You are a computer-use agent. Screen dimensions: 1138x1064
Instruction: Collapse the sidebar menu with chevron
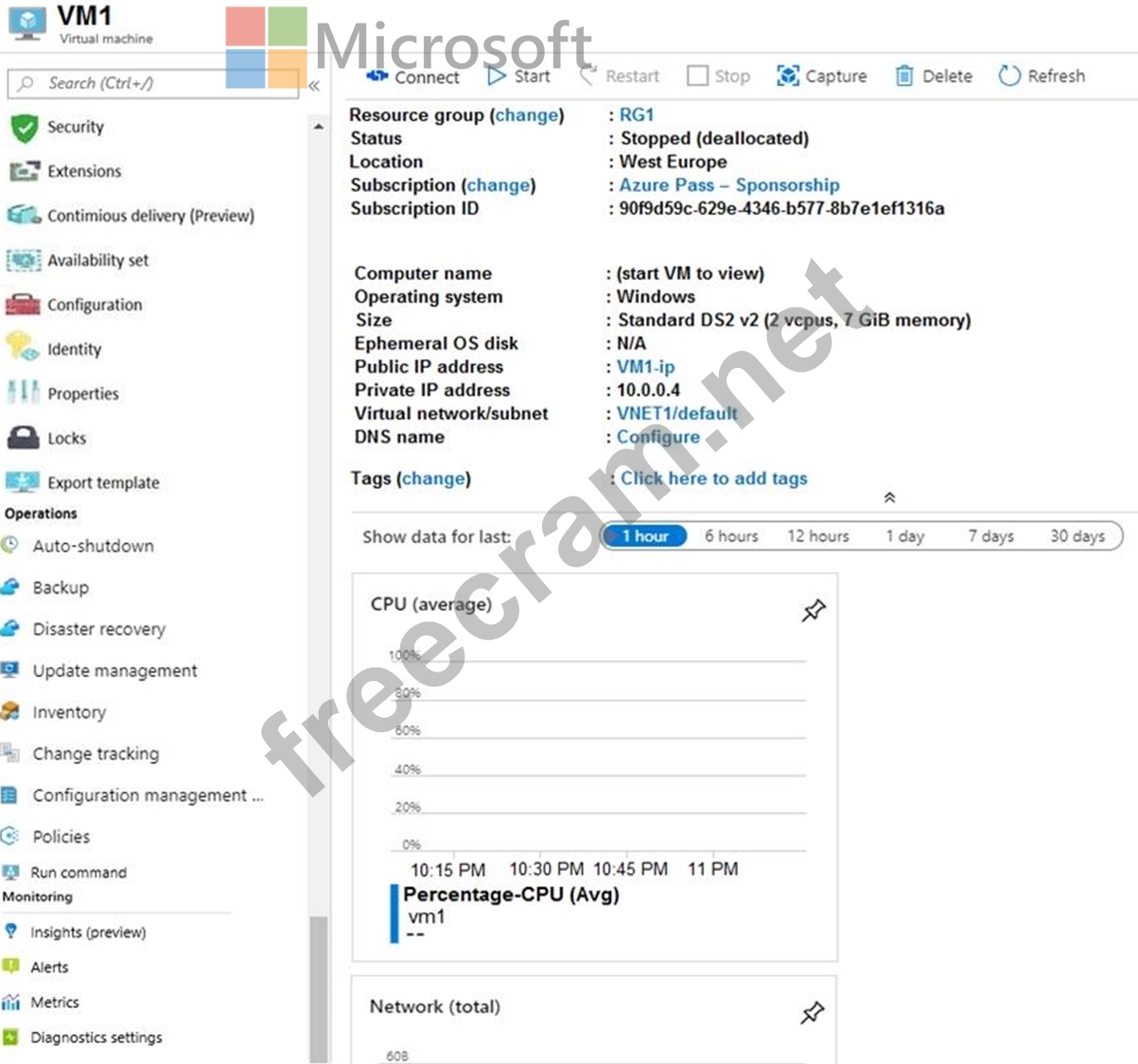[x=314, y=85]
